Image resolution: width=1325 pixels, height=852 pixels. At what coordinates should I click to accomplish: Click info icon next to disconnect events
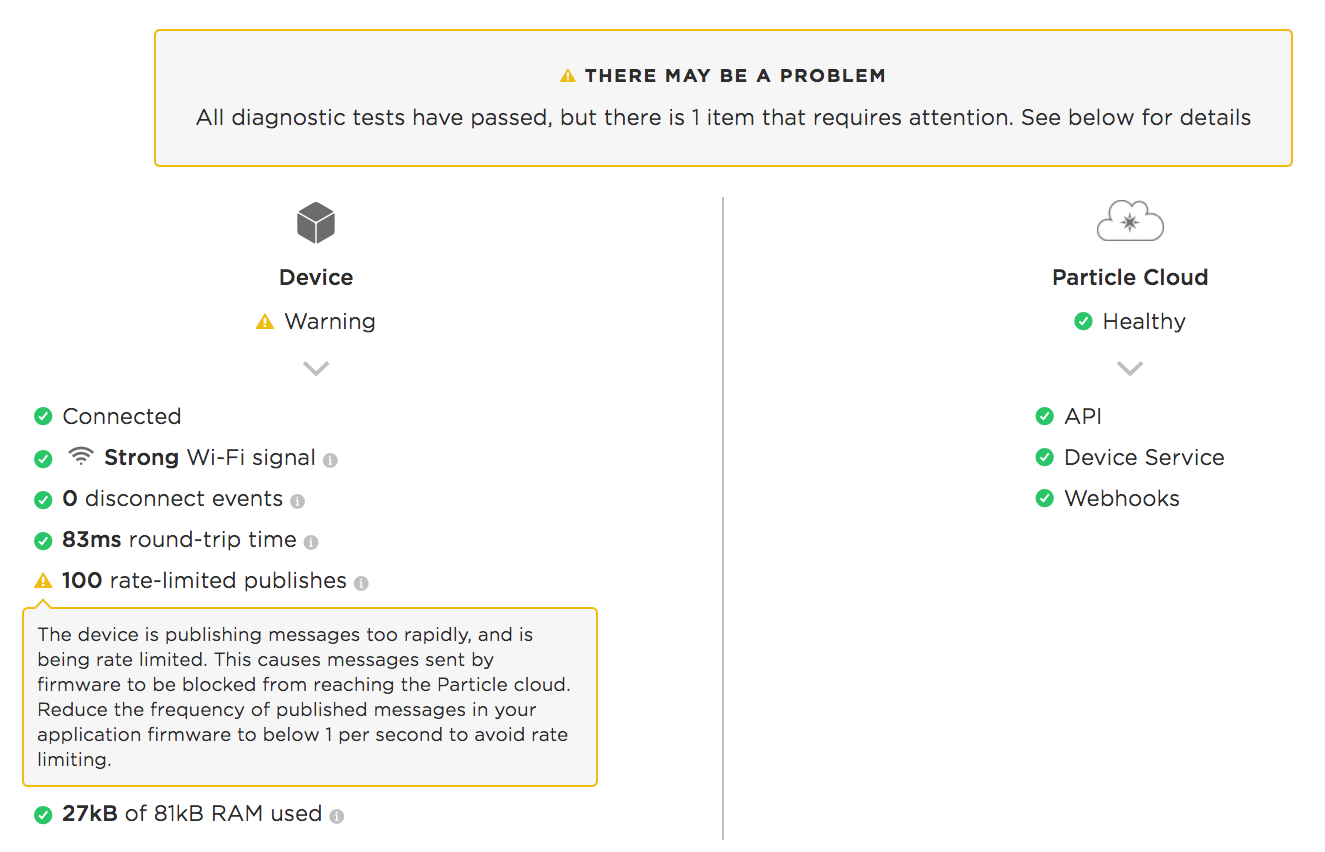click(x=297, y=501)
